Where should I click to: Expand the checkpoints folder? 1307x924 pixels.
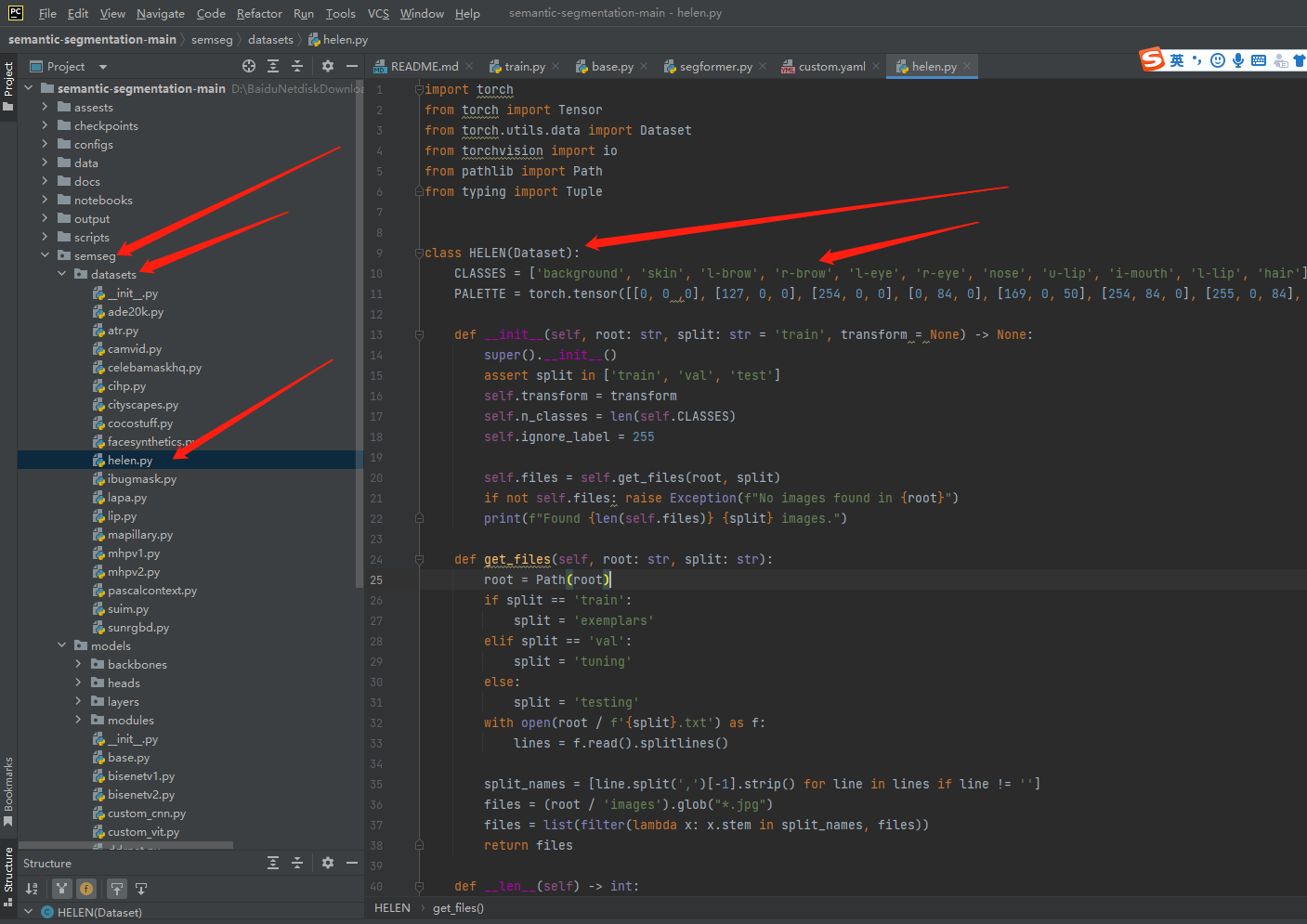pos(45,125)
